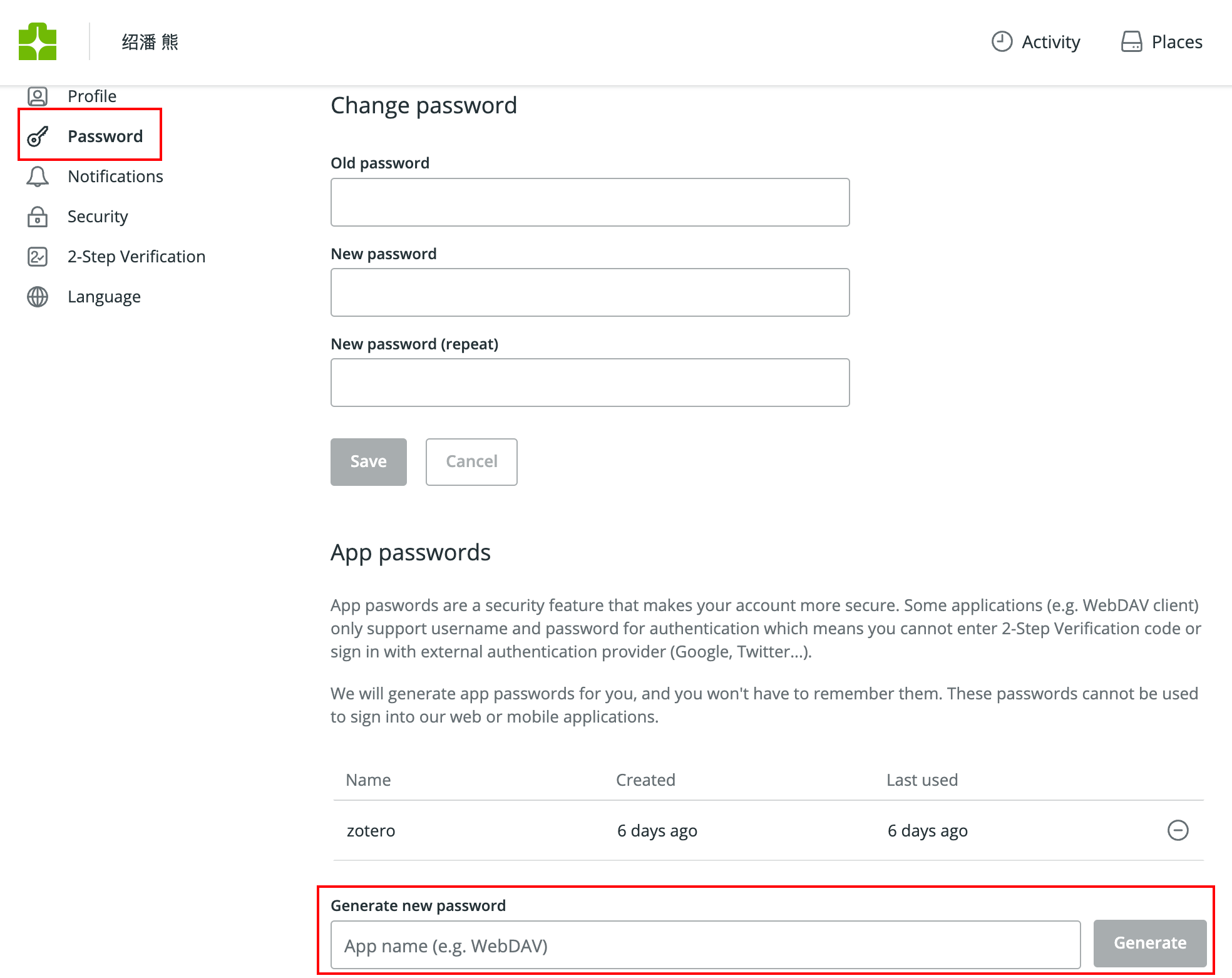Click the Language globe icon
This screenshot has height=978, width=1232.
[38, 297]
